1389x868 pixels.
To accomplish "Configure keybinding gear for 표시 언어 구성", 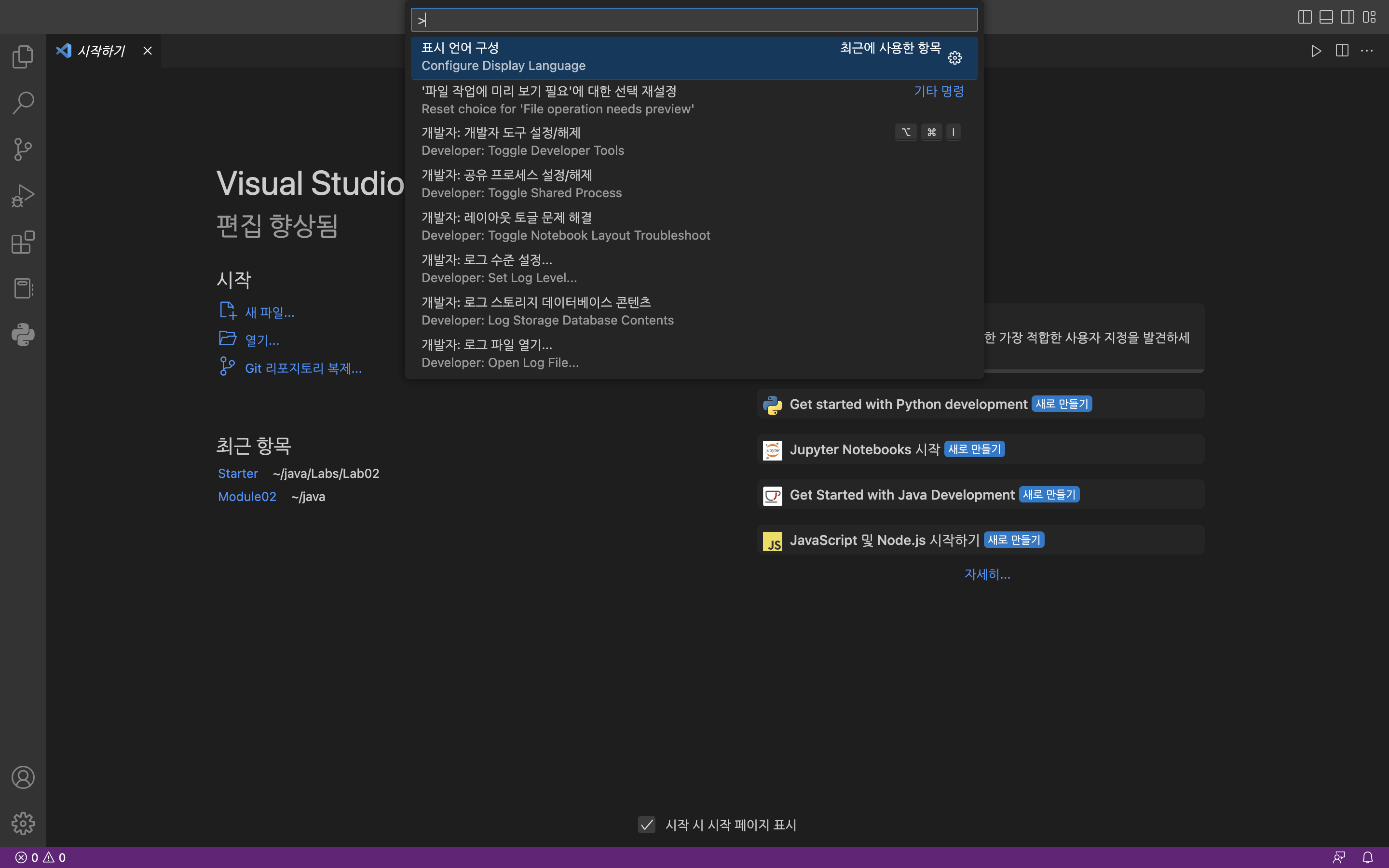I will 954,58.
